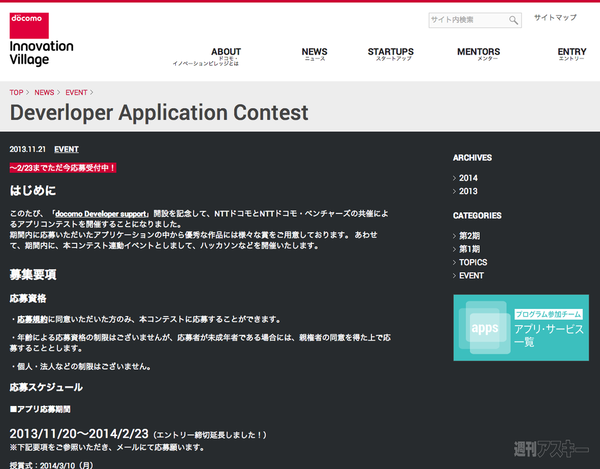
Task: Open the MENTORS menu item
Action: 478,52
